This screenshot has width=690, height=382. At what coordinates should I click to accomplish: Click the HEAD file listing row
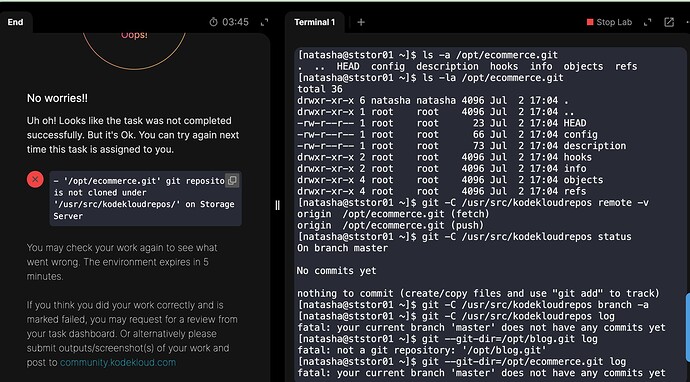click(442, 123)
